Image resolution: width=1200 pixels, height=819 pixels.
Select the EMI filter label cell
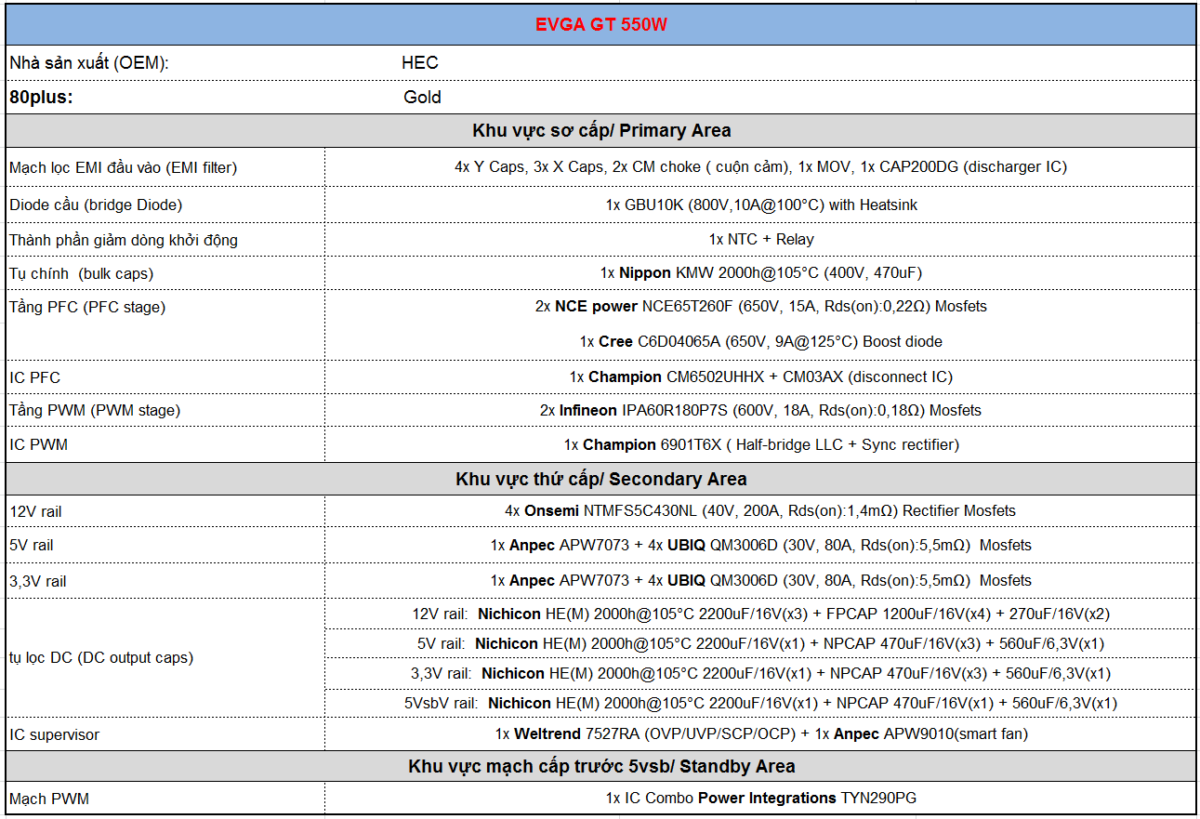(123, 167)
